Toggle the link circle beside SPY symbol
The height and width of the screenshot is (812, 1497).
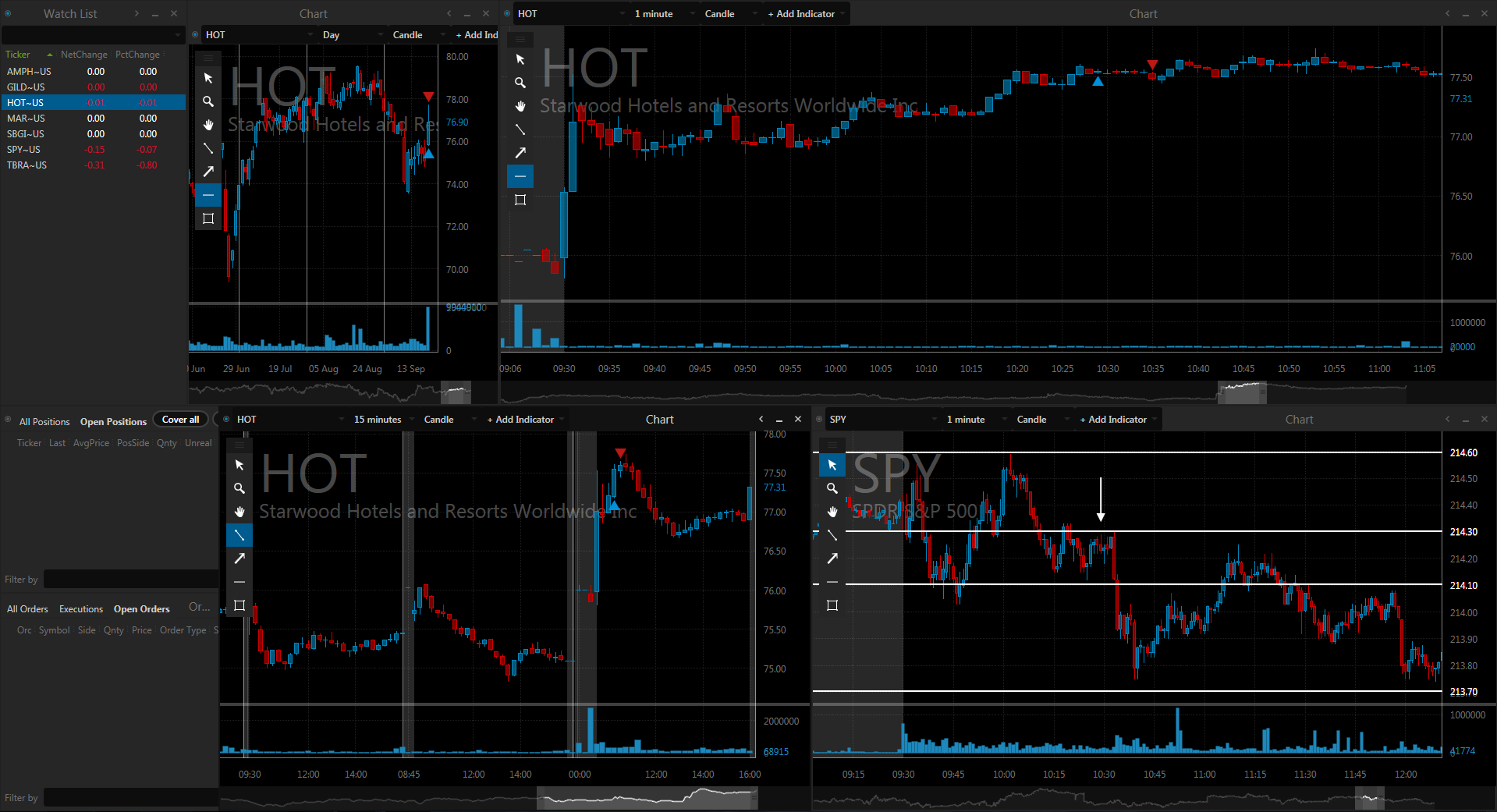(x=819, y=419)
